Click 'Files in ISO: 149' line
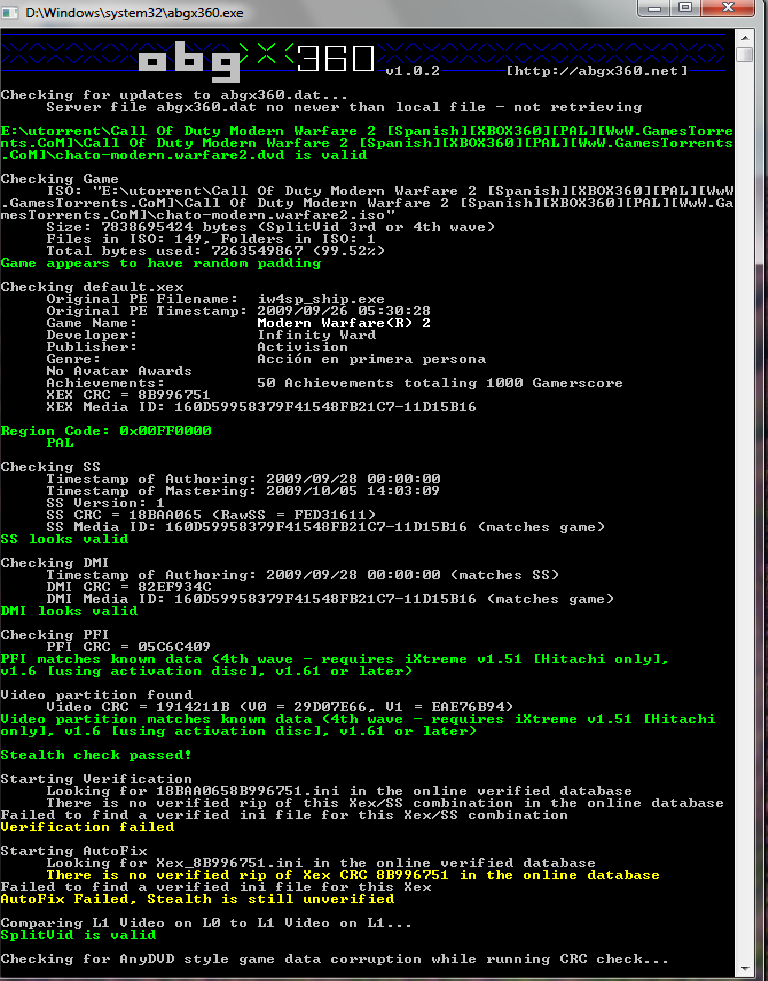Viewport: 768px width, 981px height. pyautogui.click(x=211, y=239)
